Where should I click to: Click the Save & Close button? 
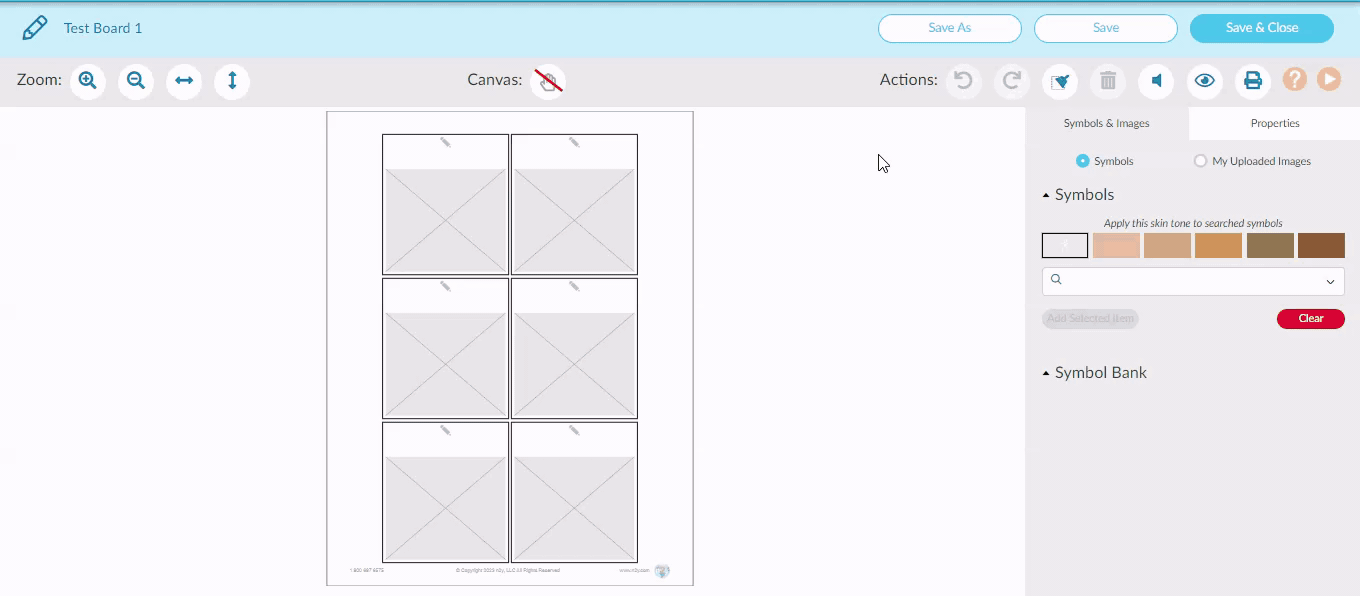[1262, 28]
